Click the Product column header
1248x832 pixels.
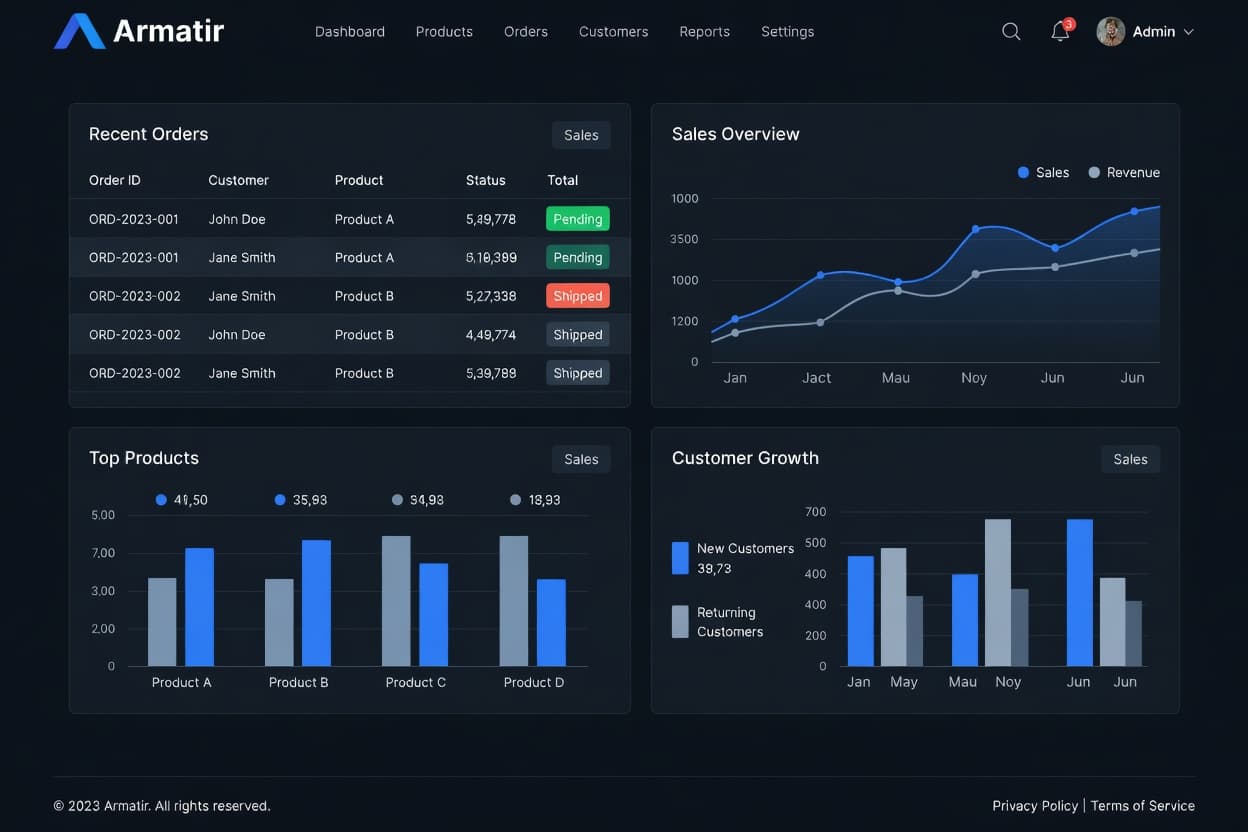pyautogui.click(x=359, y=180)
